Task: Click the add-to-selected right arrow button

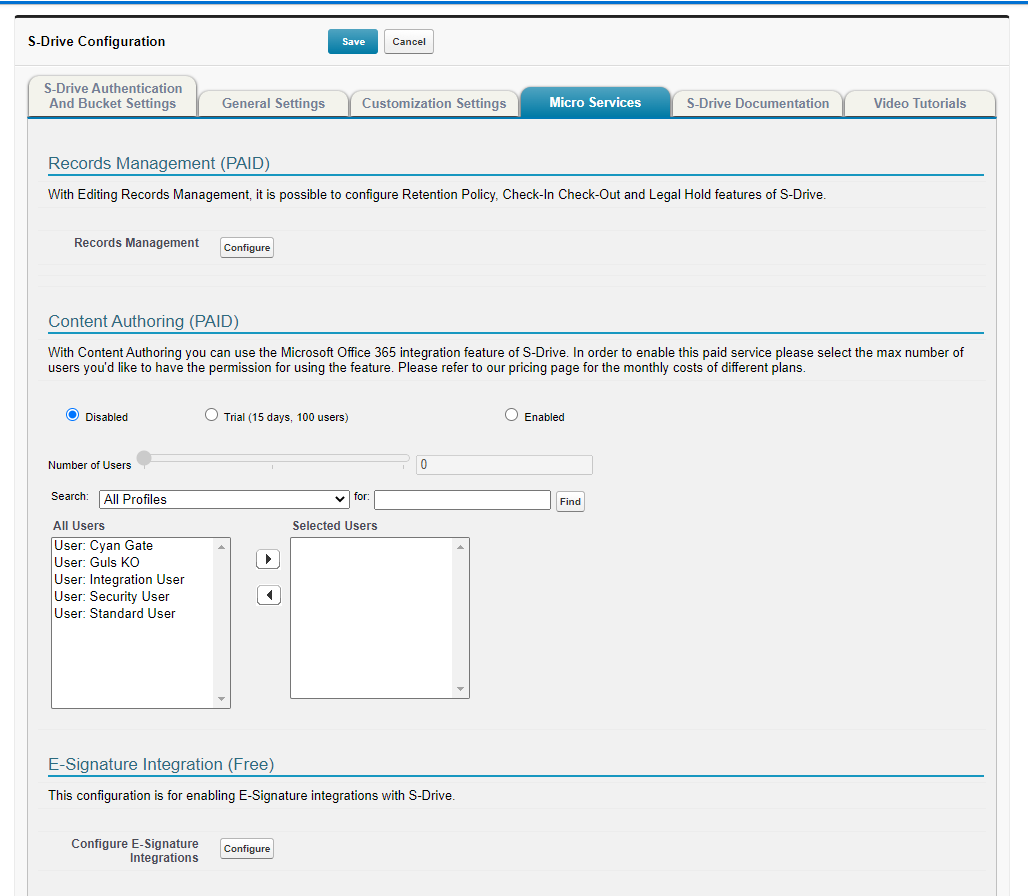Action: 268,560
